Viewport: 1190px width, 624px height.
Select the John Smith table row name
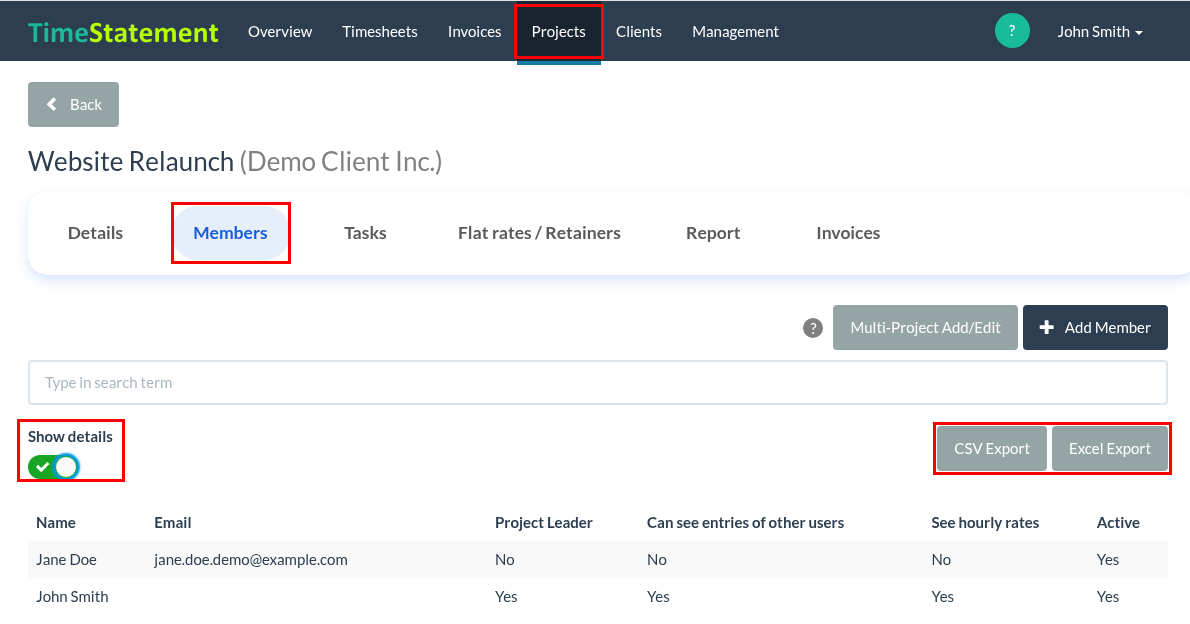[72, 597]
